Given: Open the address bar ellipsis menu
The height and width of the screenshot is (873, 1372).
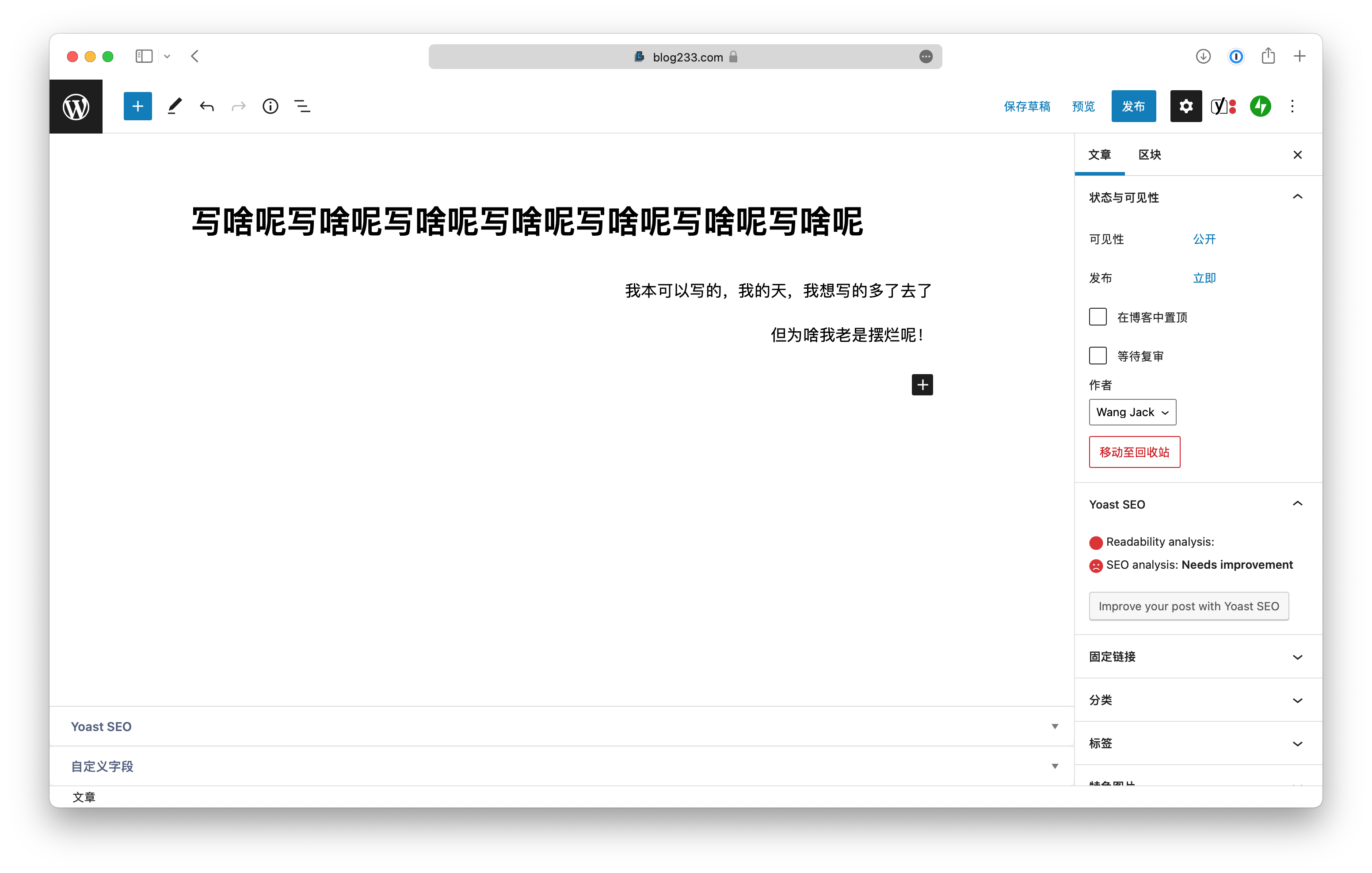Looking at the screenshot, I should click(925, 57).
